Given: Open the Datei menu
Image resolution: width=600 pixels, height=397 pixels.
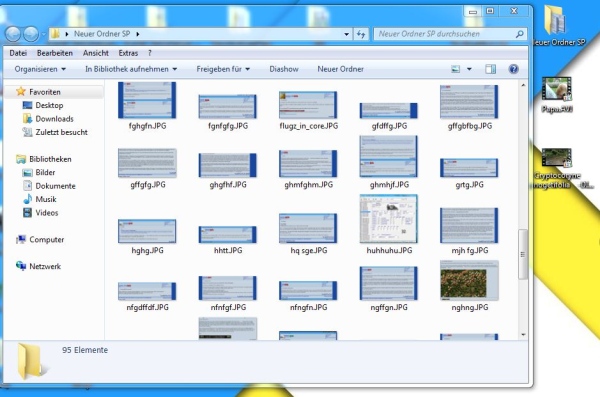Looking at the screenshot, I should pos(18,53).
